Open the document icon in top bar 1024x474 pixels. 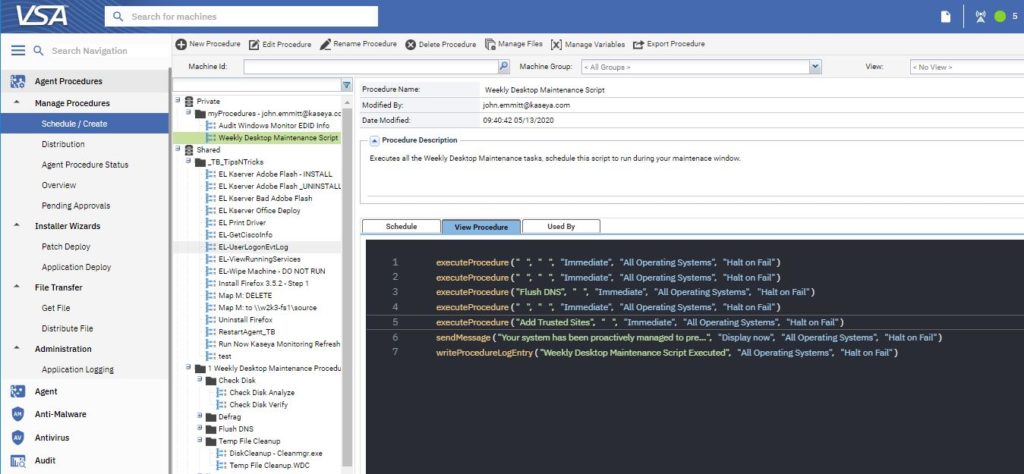pos(946,17)
